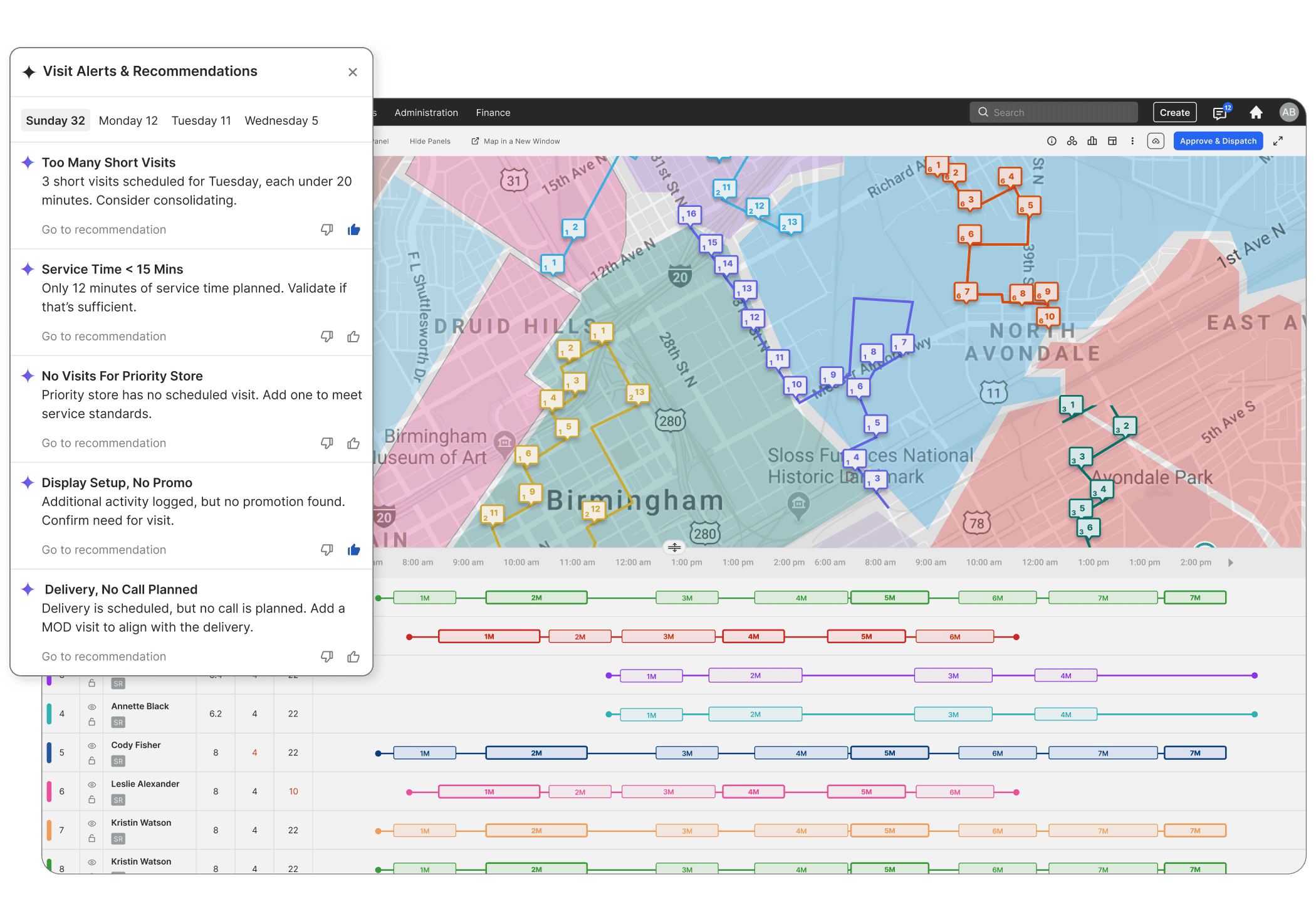This screenshot has height=899, width=1316.
Task: Open Map in a New Window
Action: pyautogui.click(x=516, y=142)
